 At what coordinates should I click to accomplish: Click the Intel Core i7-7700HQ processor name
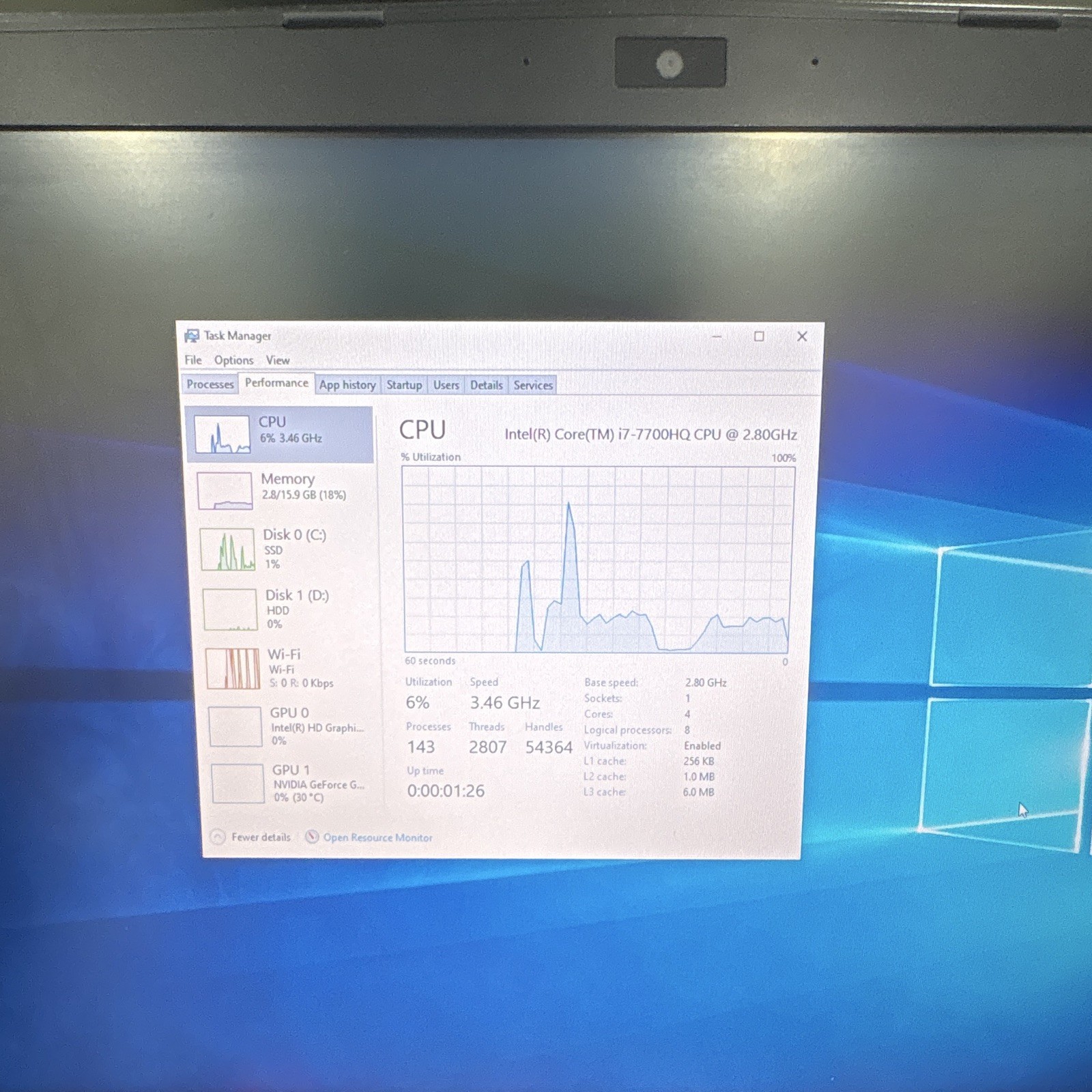pos(651,434)
